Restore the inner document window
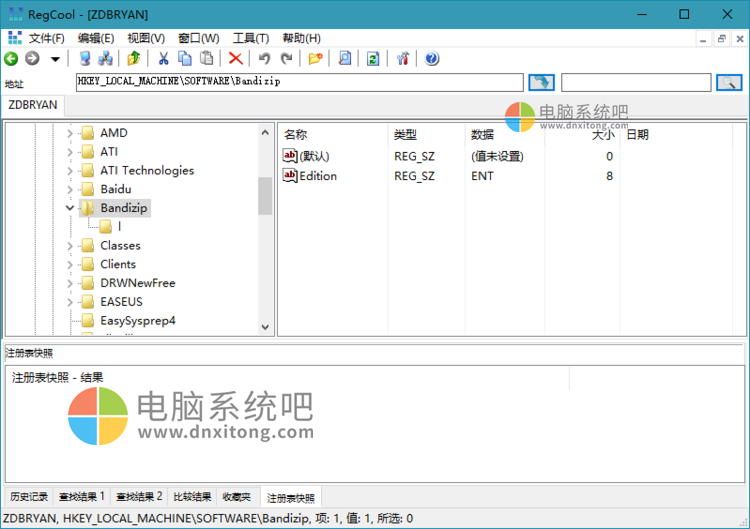Image resolution: width=750 pixels, height=529 pixels. (721, 39)
